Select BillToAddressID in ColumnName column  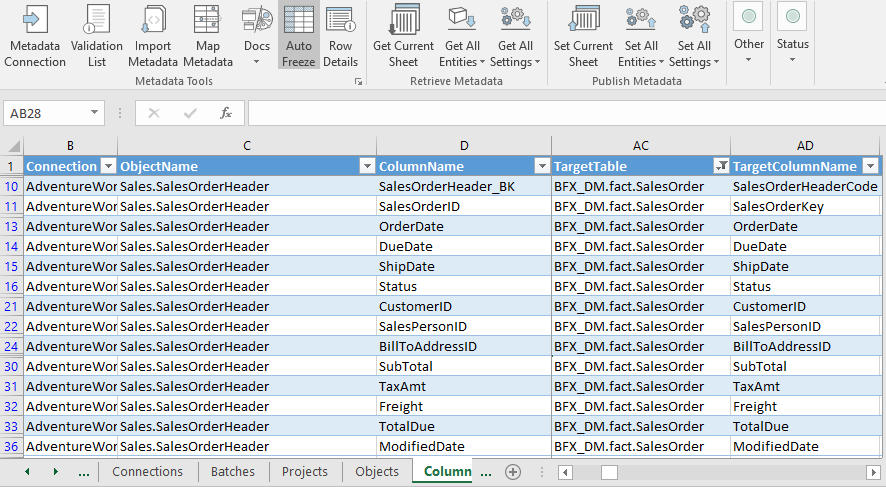click(464, 346)
